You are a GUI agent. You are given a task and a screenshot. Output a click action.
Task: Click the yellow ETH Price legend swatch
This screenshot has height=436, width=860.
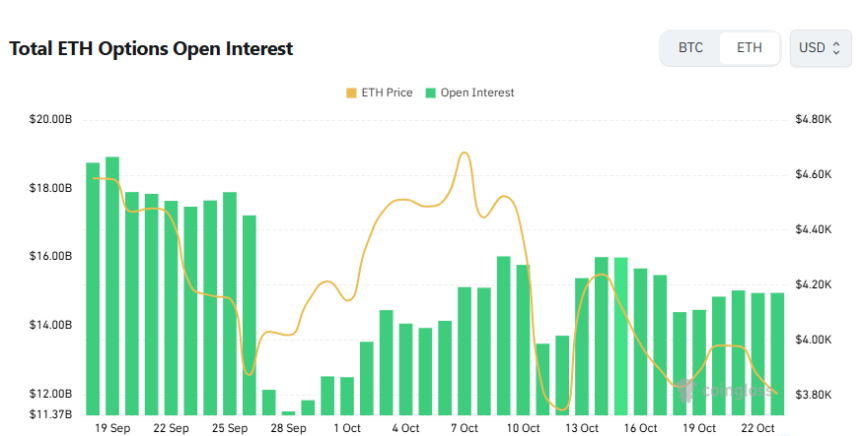(x=351, y=93)
